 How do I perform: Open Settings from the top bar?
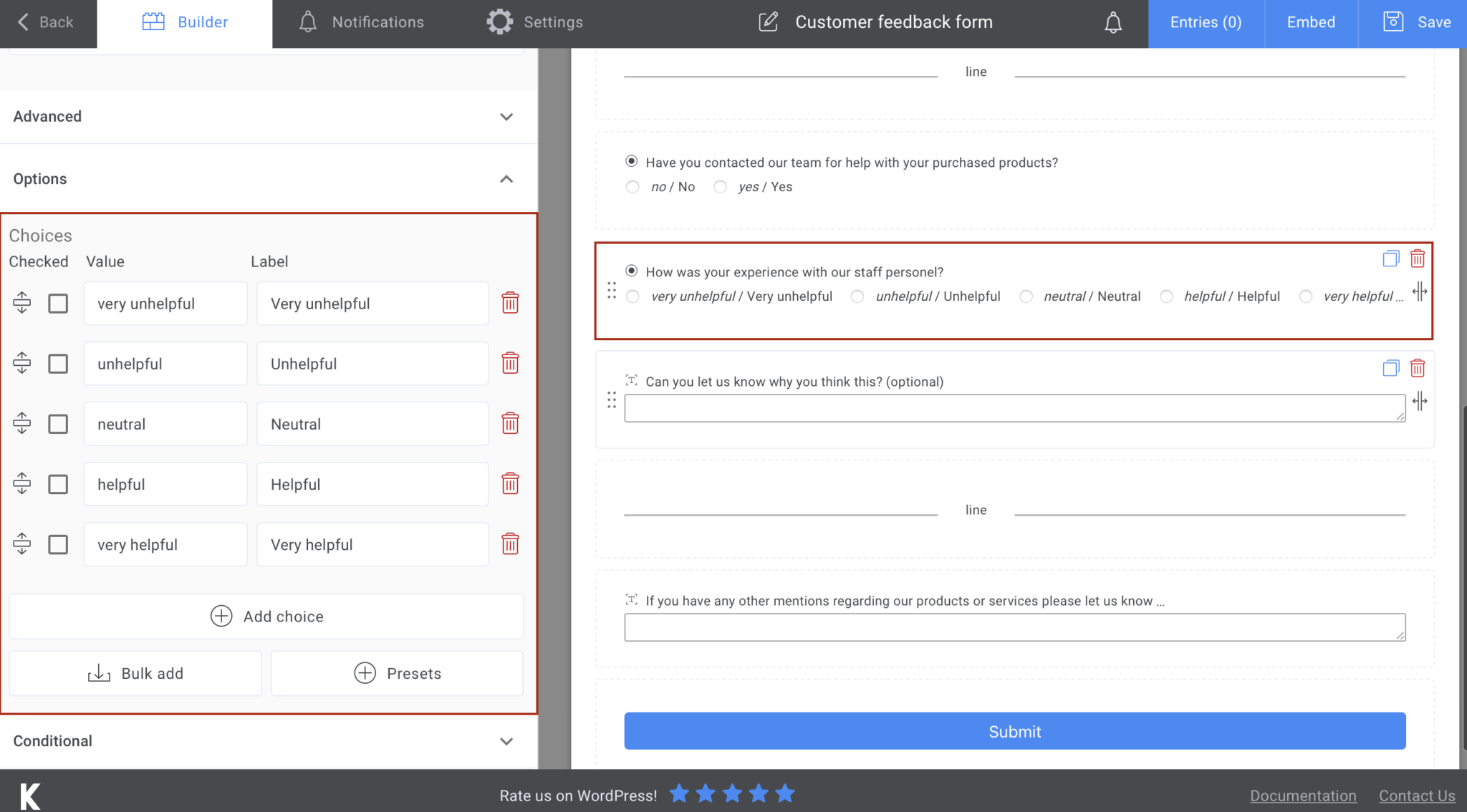coord(534,21)
